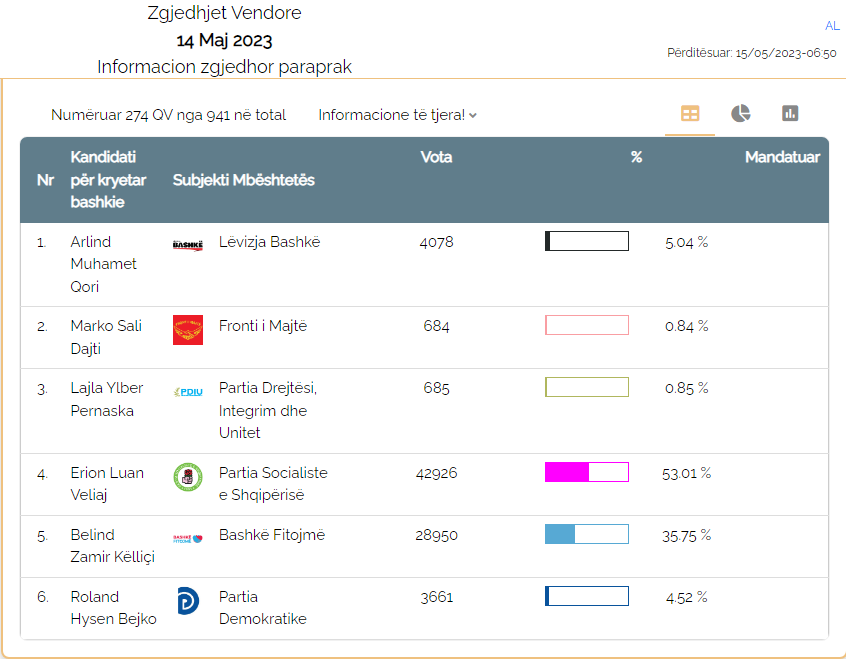The image size is (846, 659).
Task: Click the Përditësuar timestamp
Action: pos(752,53)
